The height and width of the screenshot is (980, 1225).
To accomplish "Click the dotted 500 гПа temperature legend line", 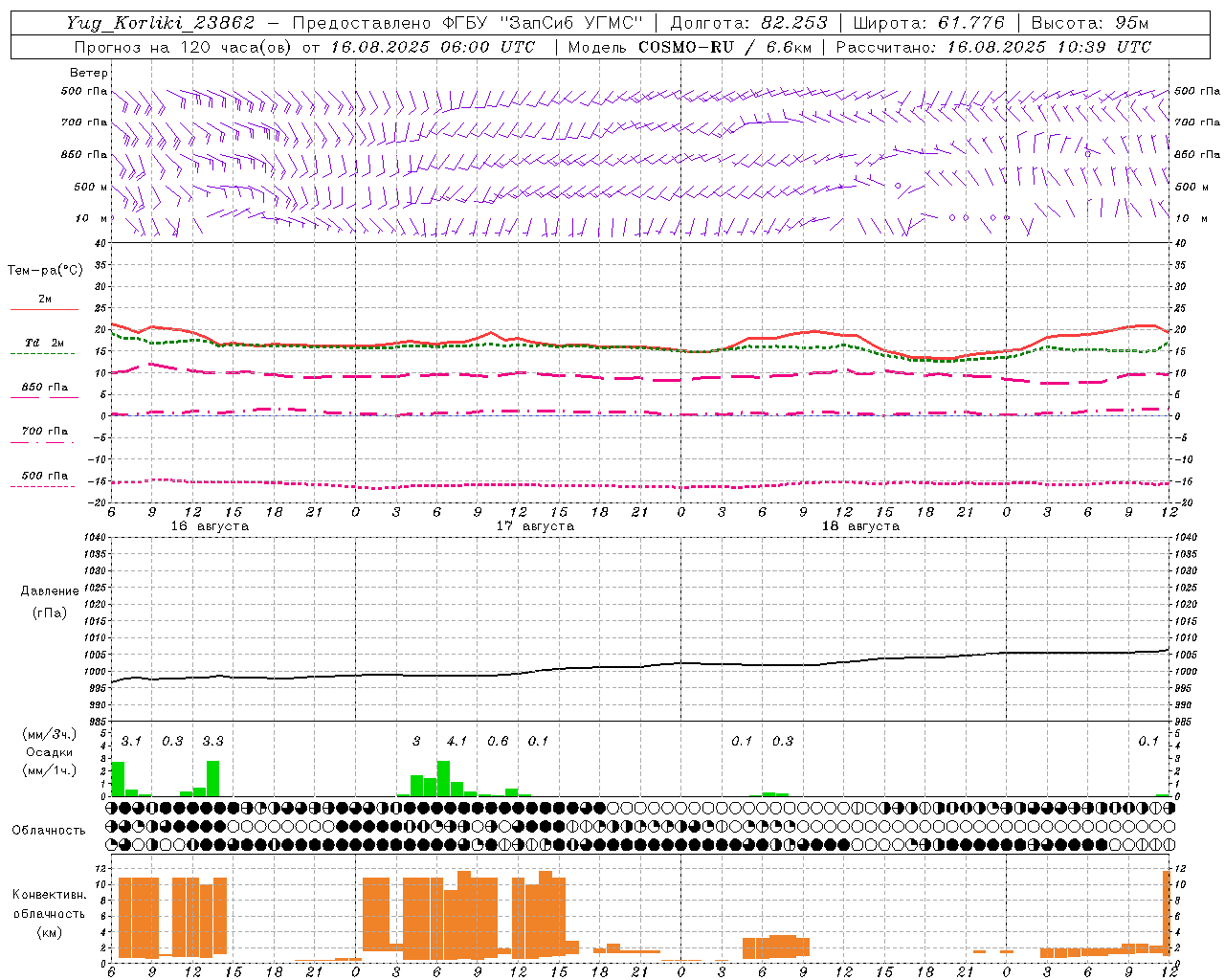I will click(x=44, y=486).
